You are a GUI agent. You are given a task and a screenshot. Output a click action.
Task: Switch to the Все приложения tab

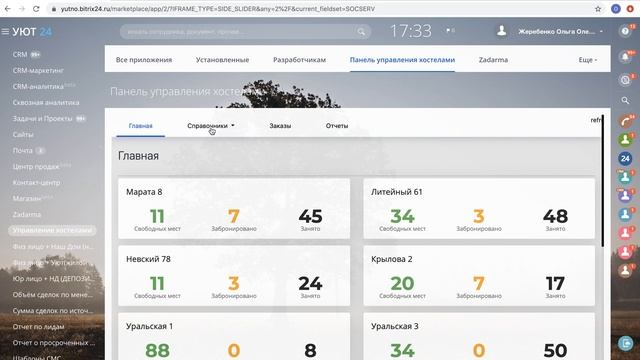[144, 60]
